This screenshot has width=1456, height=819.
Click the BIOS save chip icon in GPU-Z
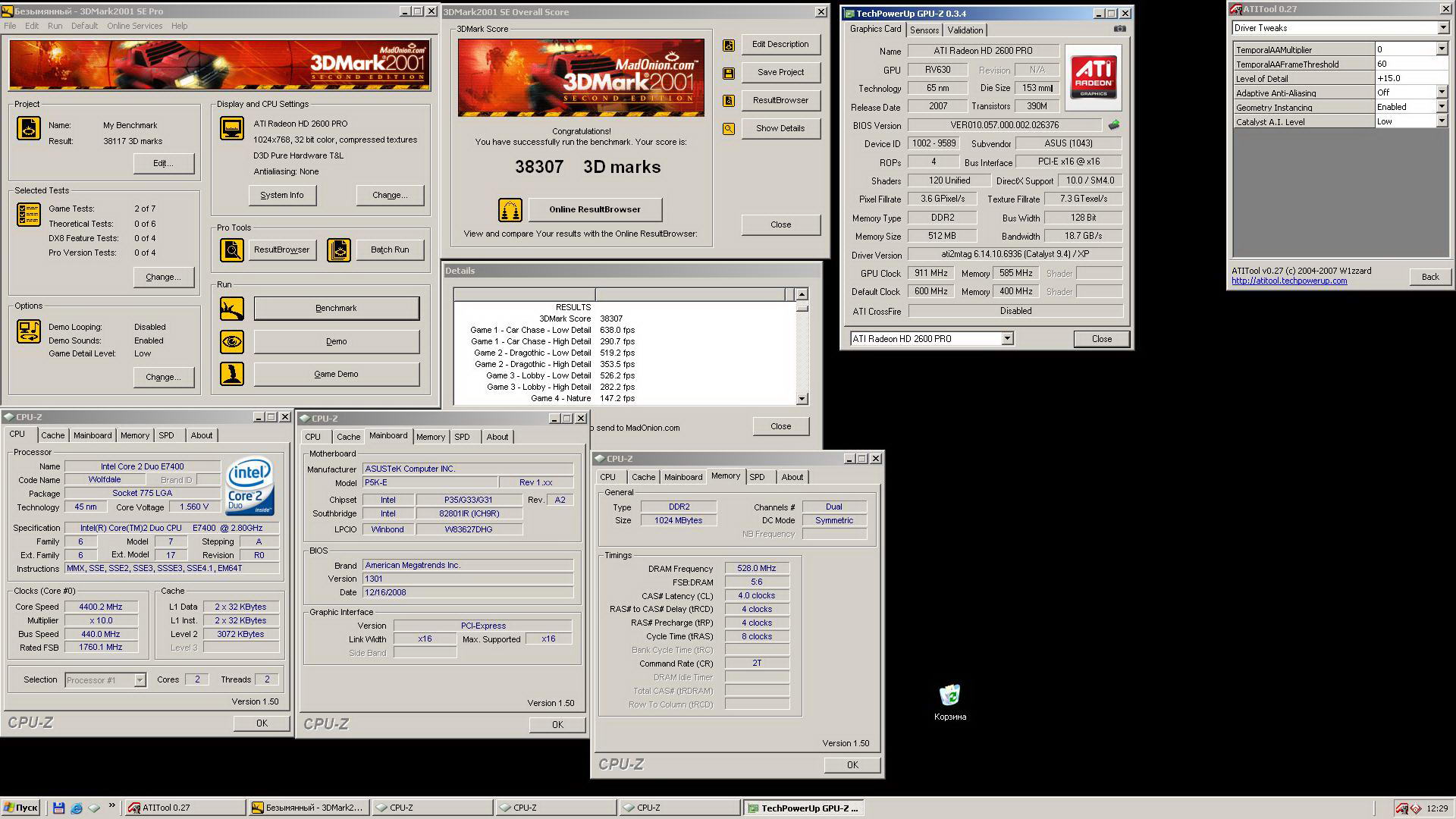(x=1114, y=125)
